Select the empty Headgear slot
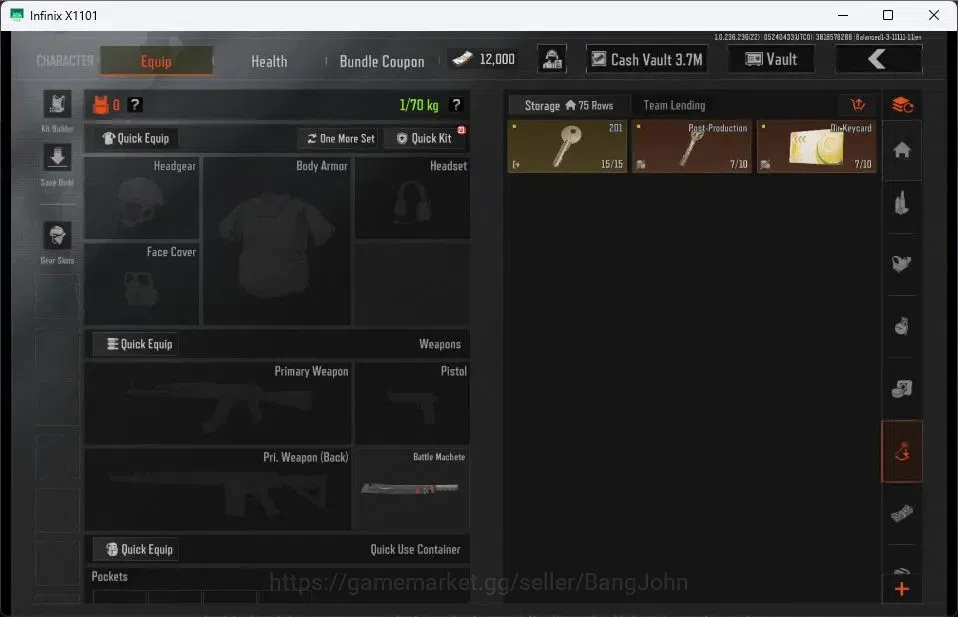958x617 pixels. tap(142, 198)
